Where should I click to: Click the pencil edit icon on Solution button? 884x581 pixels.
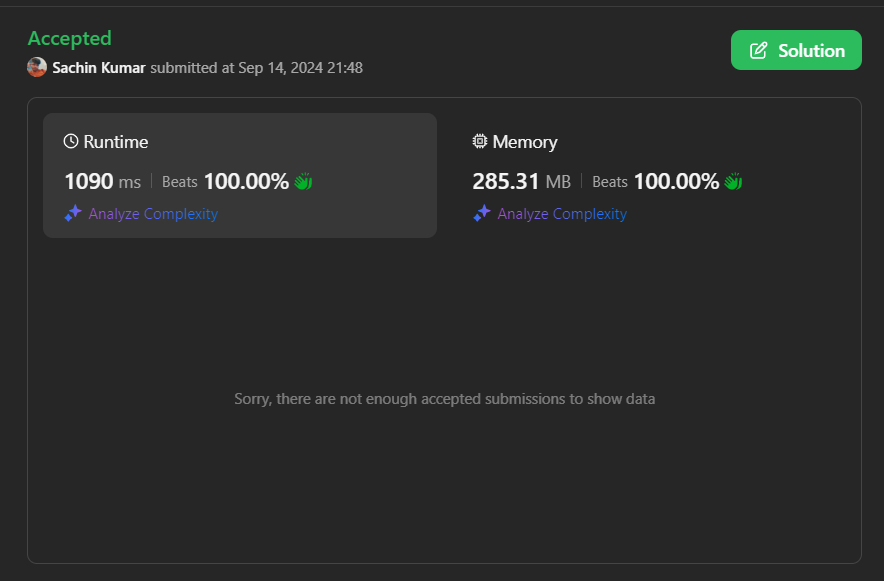coord(759,50)
